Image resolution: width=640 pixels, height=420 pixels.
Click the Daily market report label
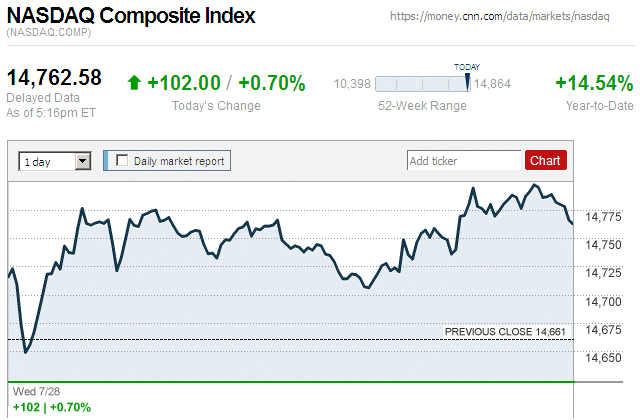180,160
